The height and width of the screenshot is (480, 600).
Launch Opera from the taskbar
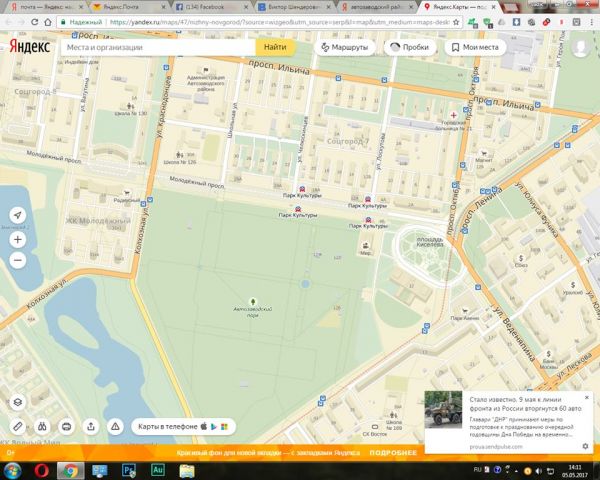point(42,471)
